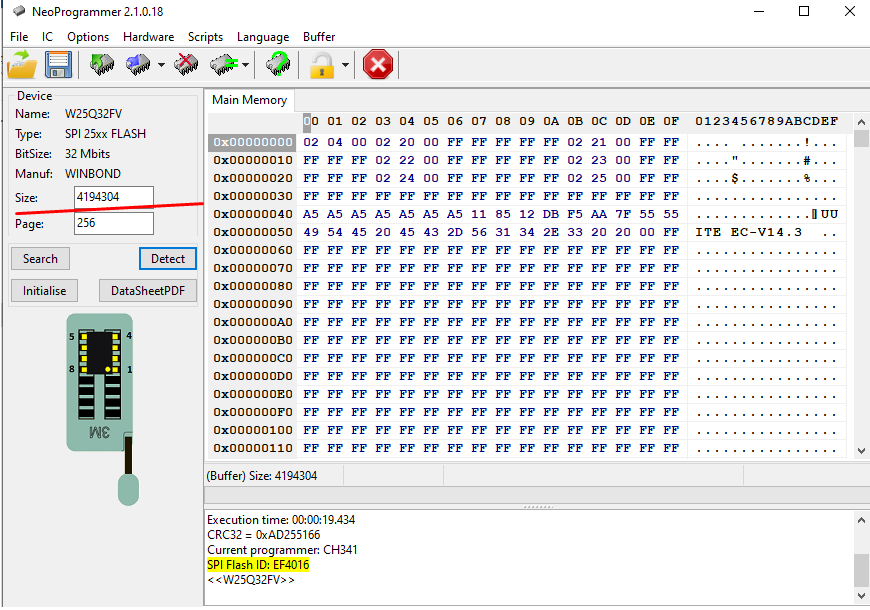
Task: Expand the dropdown arrow beside the padlock icon
Action: pos(345,65)
